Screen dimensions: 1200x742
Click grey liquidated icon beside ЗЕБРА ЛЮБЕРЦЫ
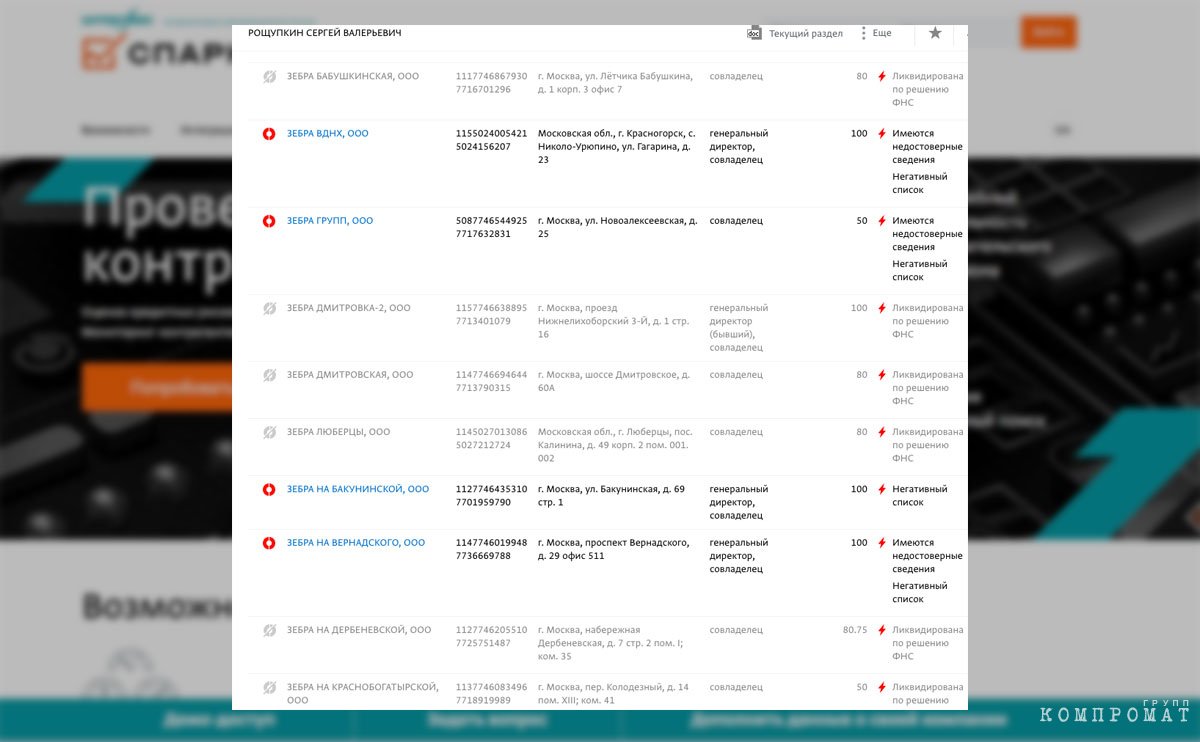pos(269,432)
